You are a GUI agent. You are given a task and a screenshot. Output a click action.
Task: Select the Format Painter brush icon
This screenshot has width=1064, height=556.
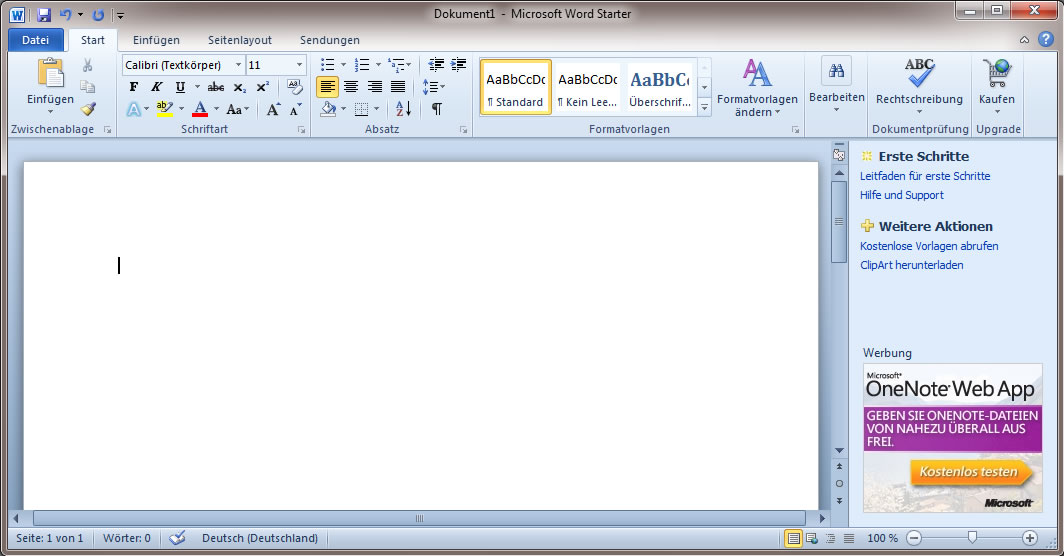pyautogui.click(x=88, y=109)
